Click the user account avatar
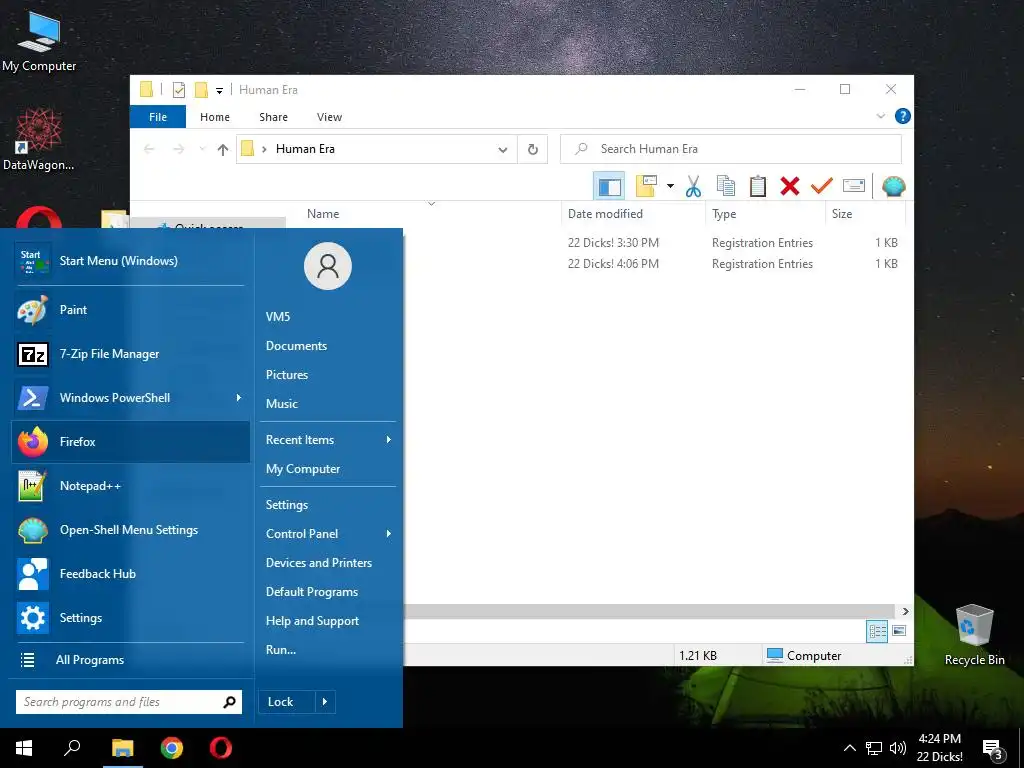Viewport: 1024px width, 768px height. click(328, 266)
